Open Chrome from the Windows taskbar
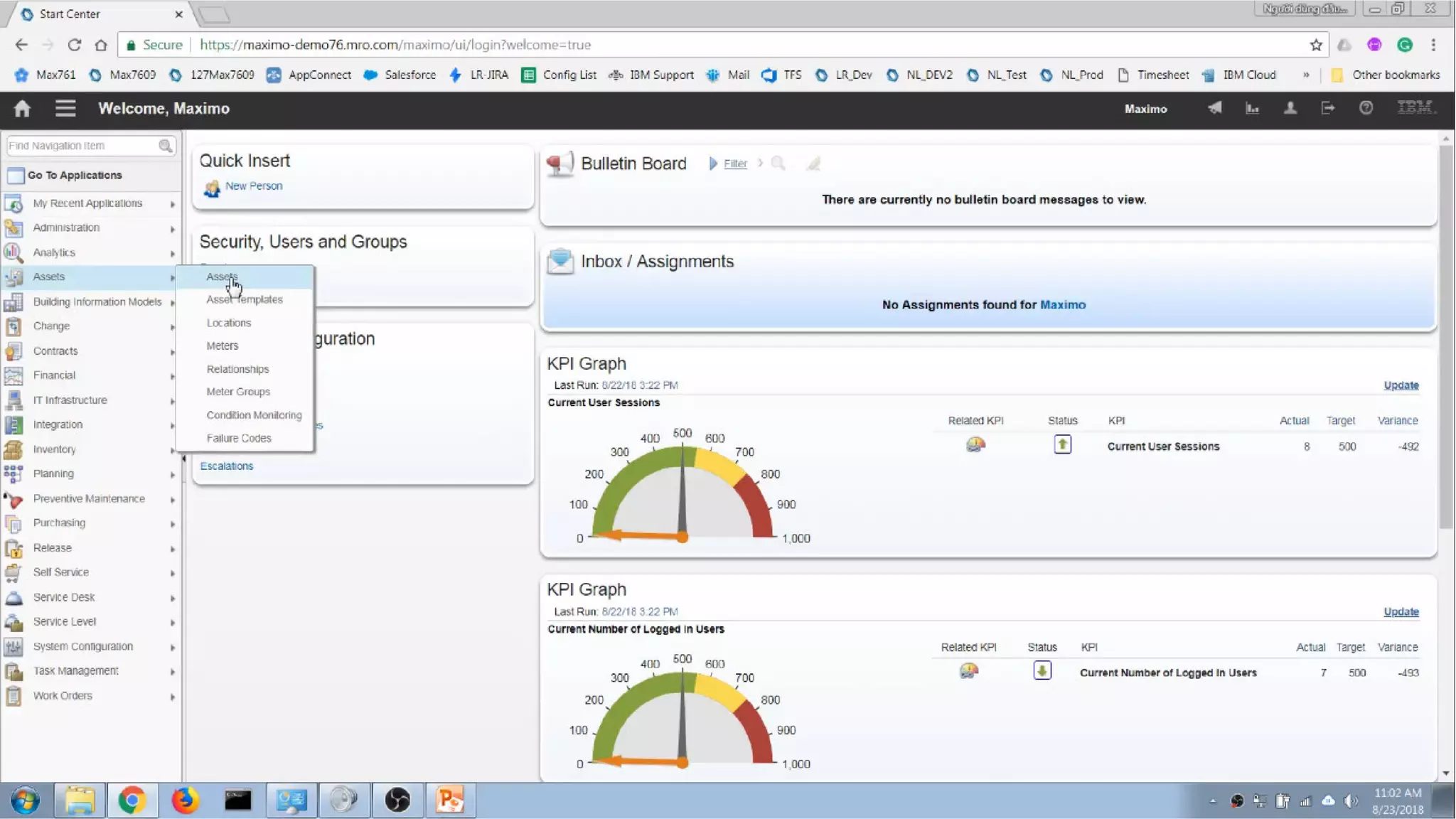The height and width of the screenshot is (819, 1456). [x=132, y=801]
